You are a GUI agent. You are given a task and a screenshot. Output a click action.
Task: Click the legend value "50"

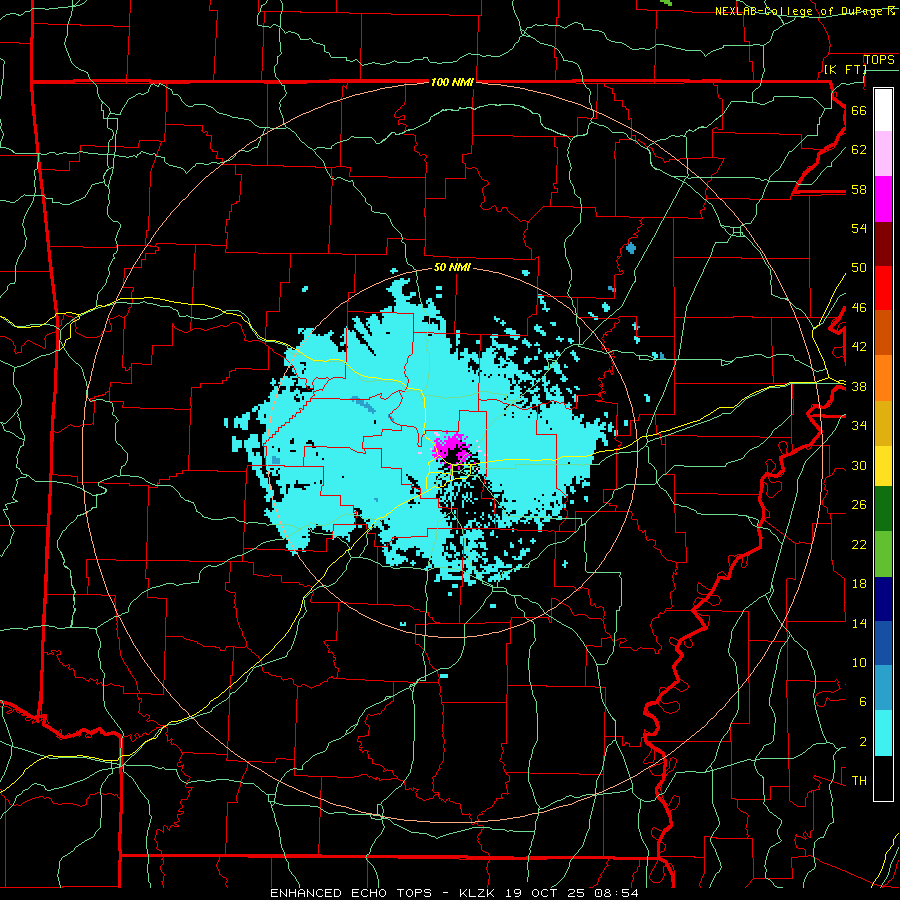(859, 267)
